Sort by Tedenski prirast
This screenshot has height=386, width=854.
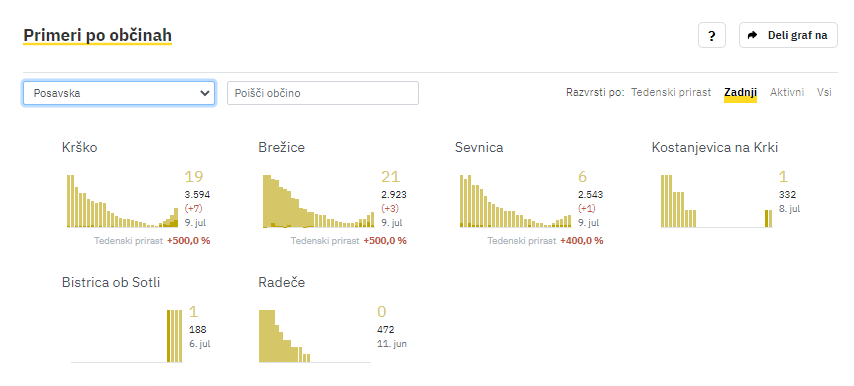coord(671,93)
